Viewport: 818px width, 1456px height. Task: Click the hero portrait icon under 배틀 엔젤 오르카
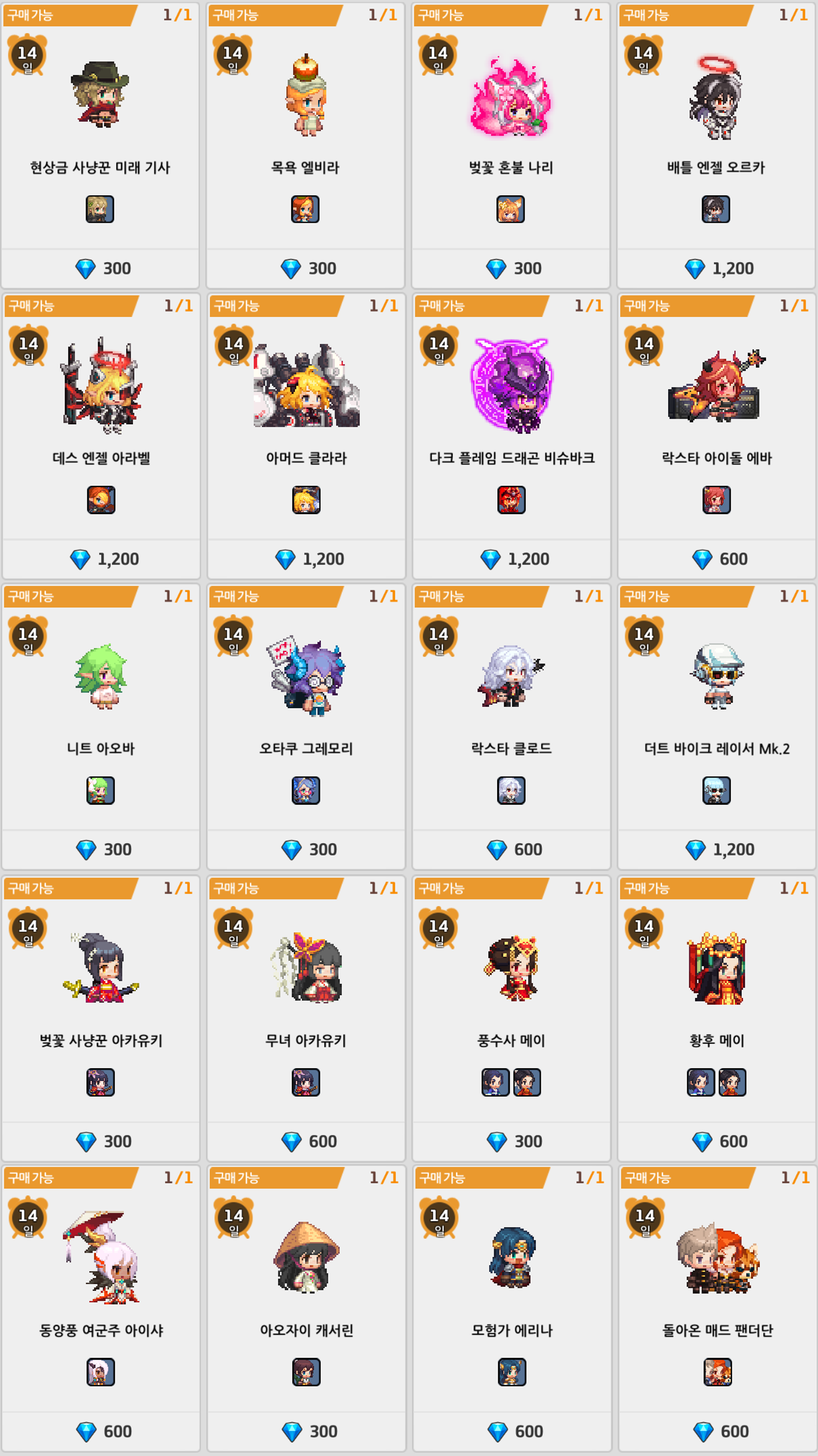click(716, 209)
